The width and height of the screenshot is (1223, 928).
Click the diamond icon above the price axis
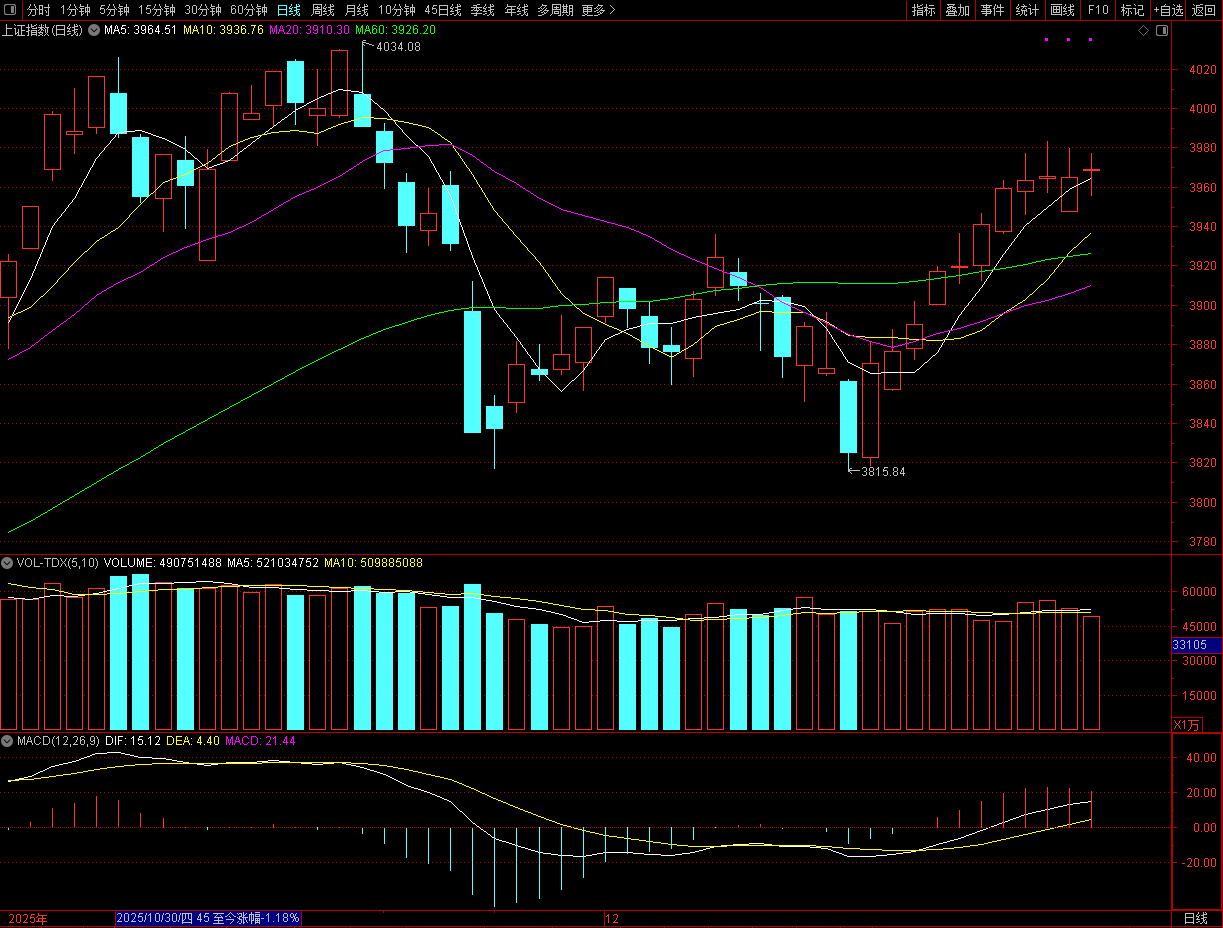pos(1144,30)
